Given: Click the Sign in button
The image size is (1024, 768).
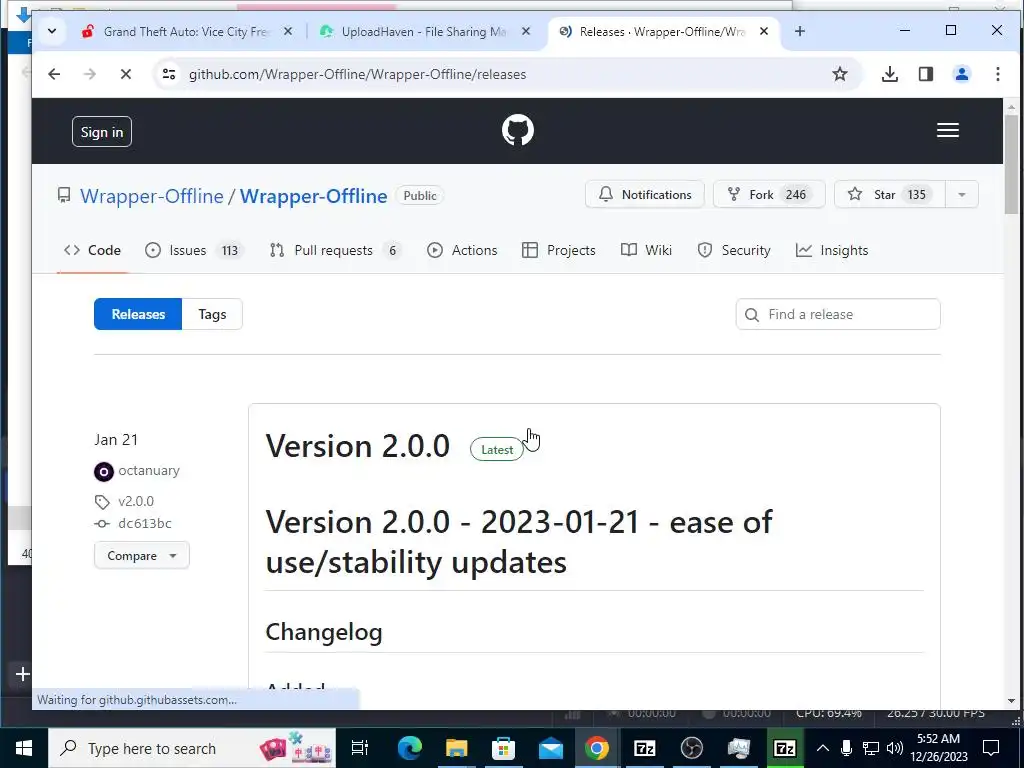Looking at the screenshot, I should [102, 132].
